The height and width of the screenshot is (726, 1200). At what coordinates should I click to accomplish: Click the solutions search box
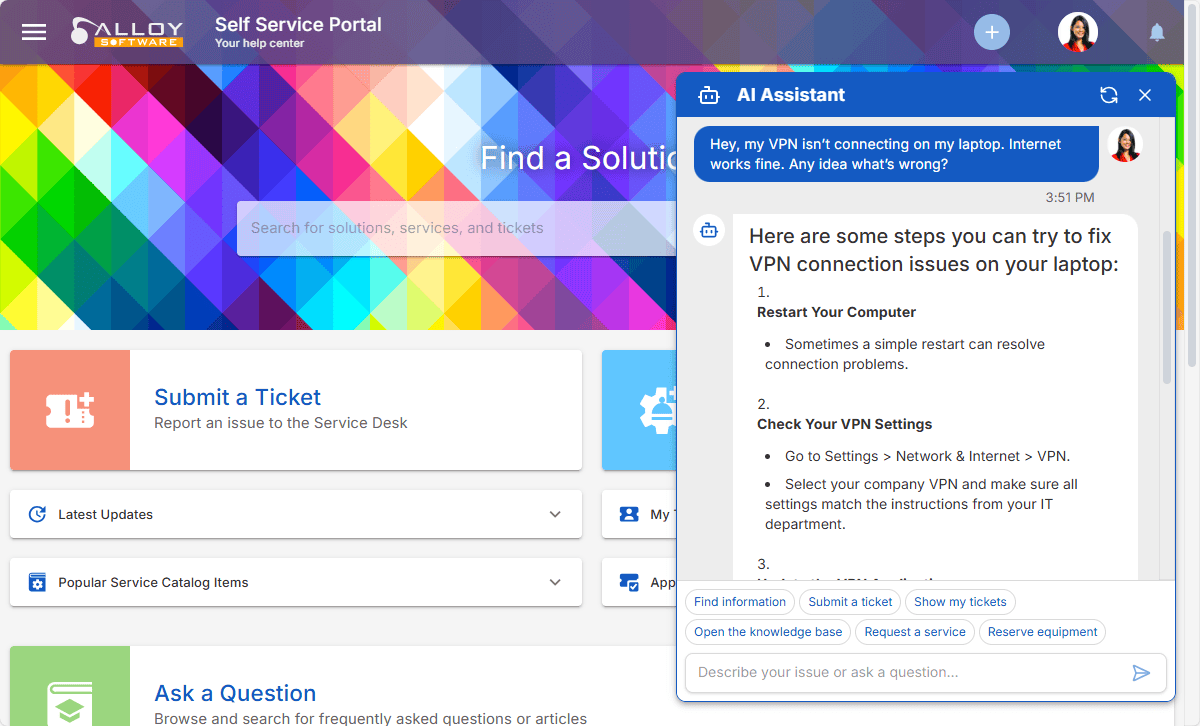450,228
